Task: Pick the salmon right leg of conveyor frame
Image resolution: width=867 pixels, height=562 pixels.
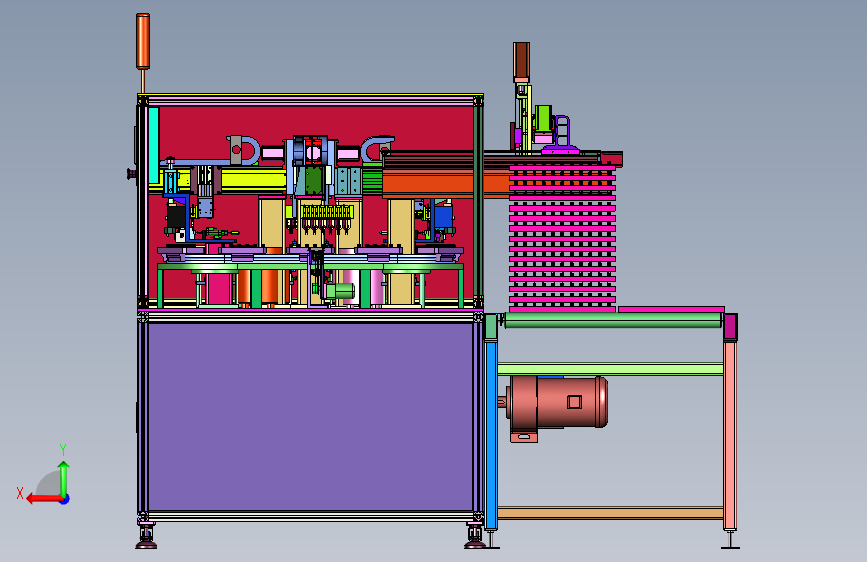Action: coord(730,435)
